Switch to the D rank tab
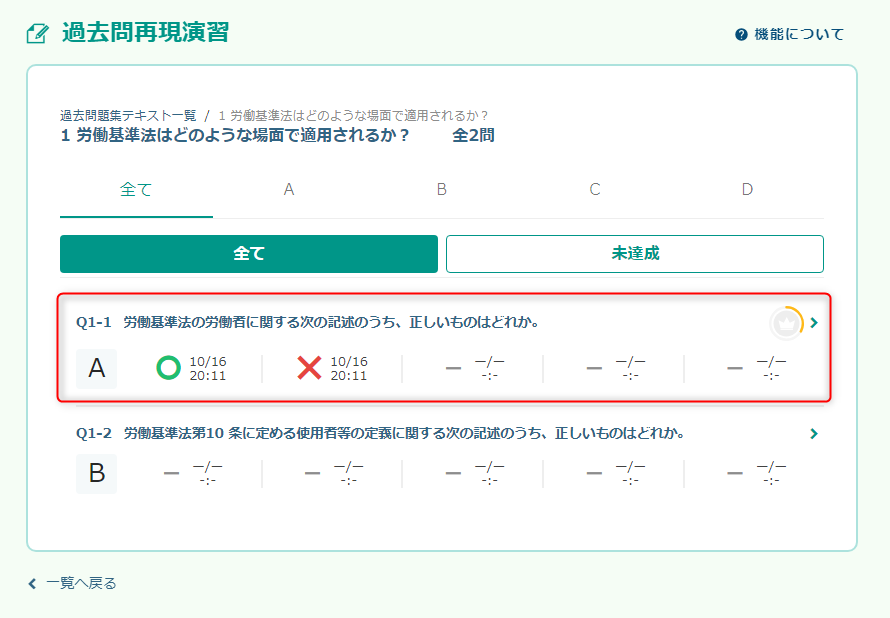Image resolution: width=890 pixels, height=618 pixels. click(x=747, y=190)
